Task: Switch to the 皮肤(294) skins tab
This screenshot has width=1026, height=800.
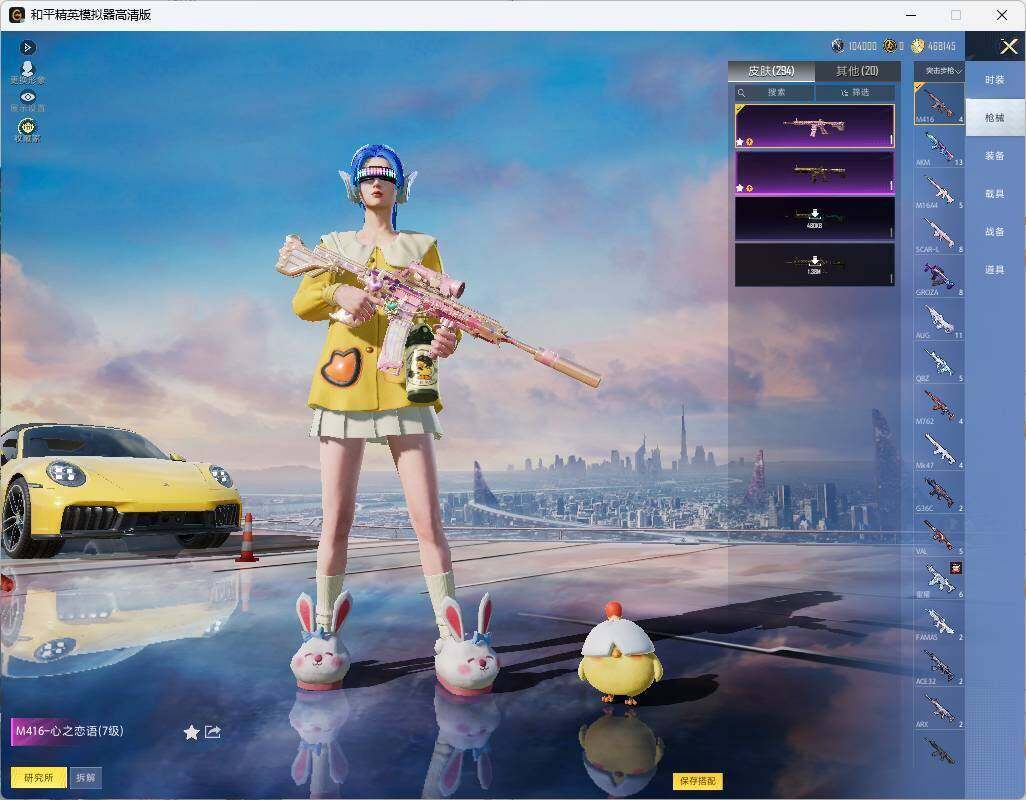Action: (771, 71)
